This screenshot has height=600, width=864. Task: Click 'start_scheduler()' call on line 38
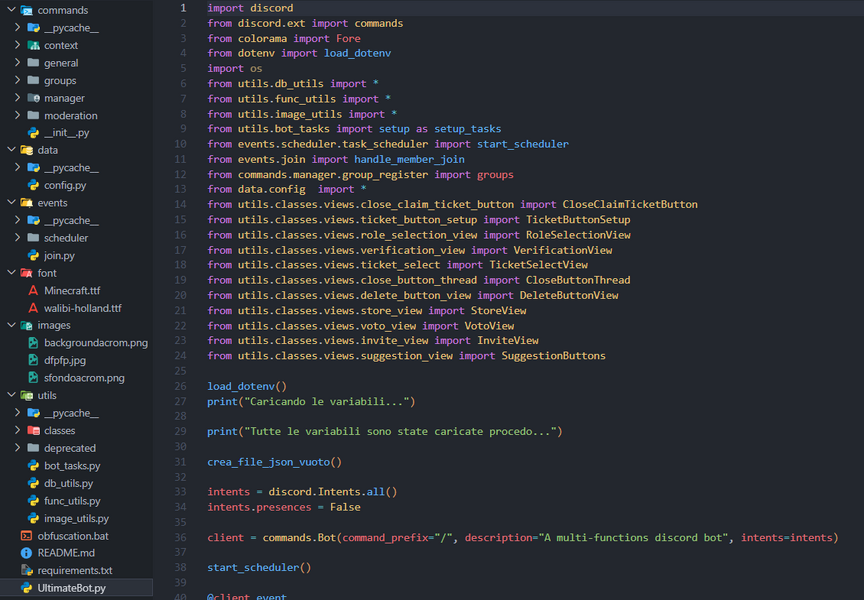click(259, 567)
